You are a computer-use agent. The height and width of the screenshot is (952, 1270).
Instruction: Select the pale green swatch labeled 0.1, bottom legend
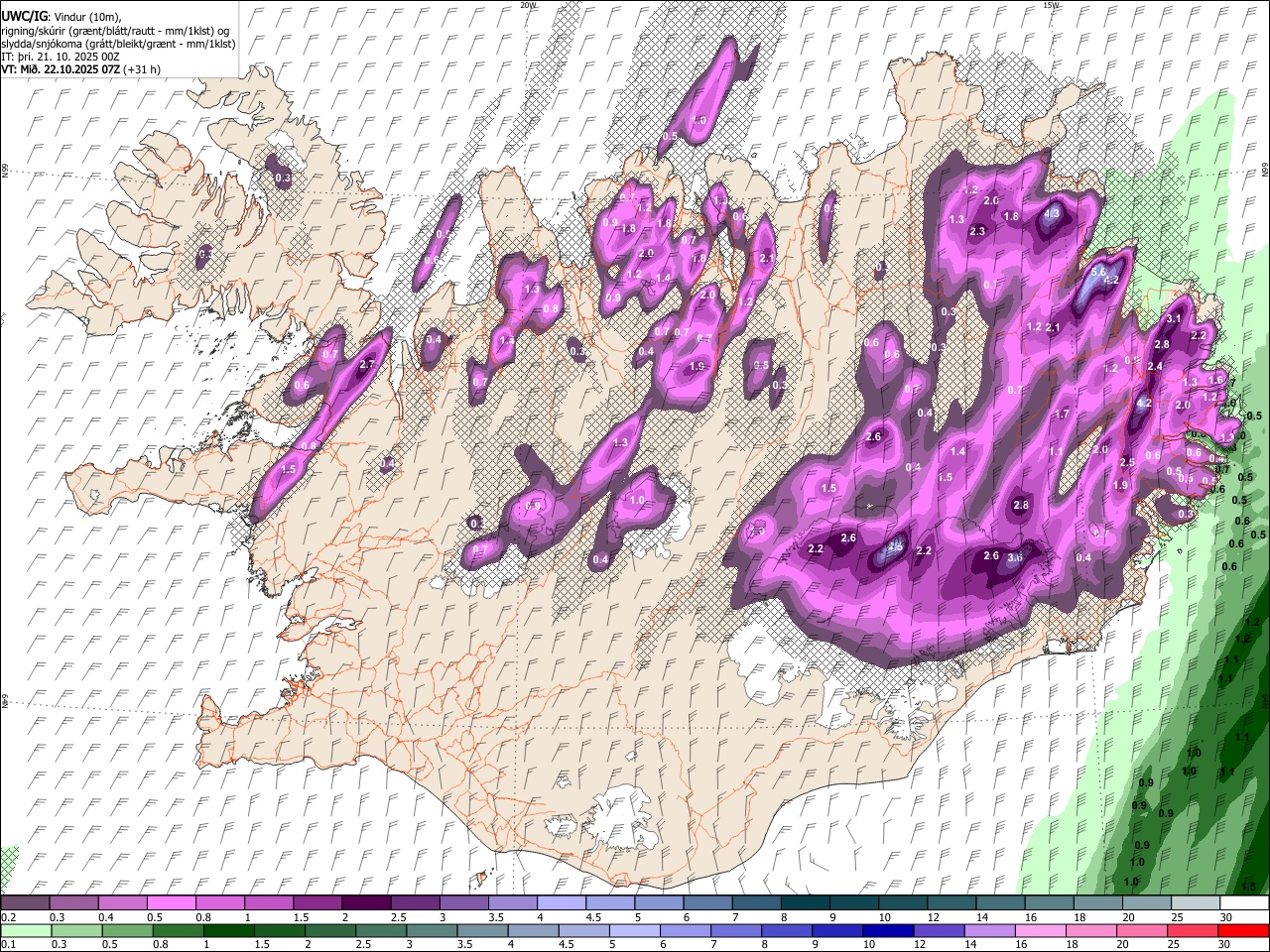27,931
